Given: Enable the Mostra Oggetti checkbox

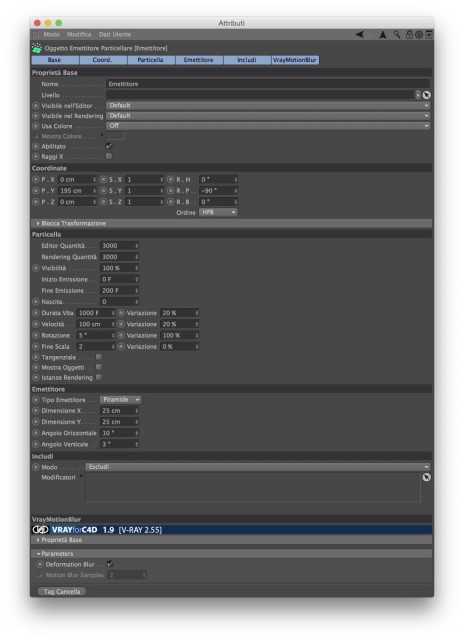Looking at the screenshot, I should 99,367.
